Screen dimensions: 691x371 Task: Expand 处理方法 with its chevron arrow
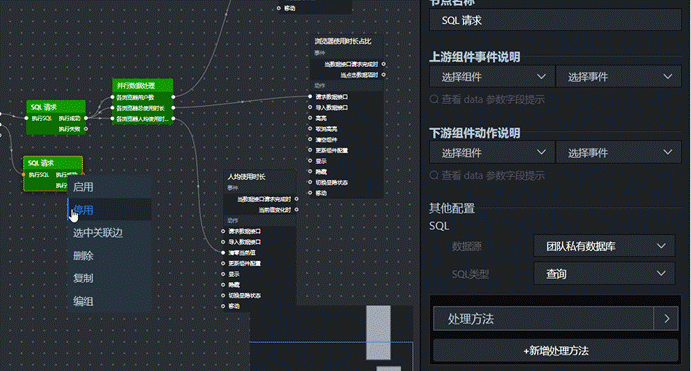pos(667,319)
